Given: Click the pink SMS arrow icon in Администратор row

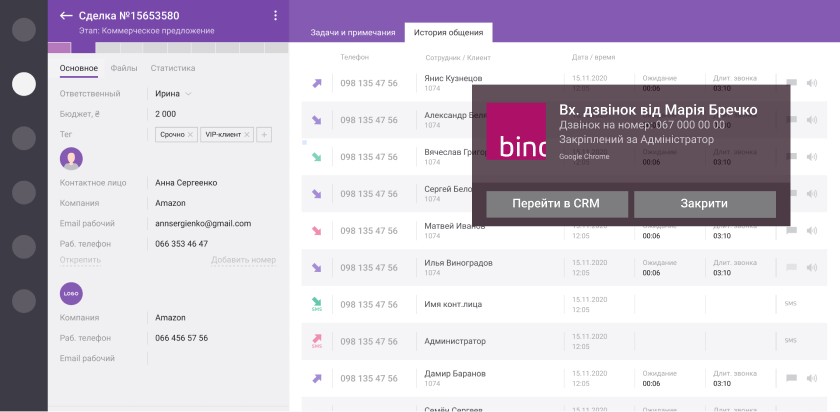Looking at the screenshot, I should (x=317, y=341).
